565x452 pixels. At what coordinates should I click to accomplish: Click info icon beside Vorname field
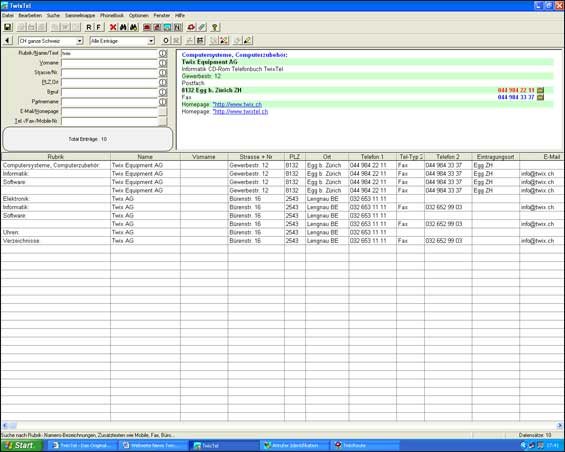tap(163, 63)
